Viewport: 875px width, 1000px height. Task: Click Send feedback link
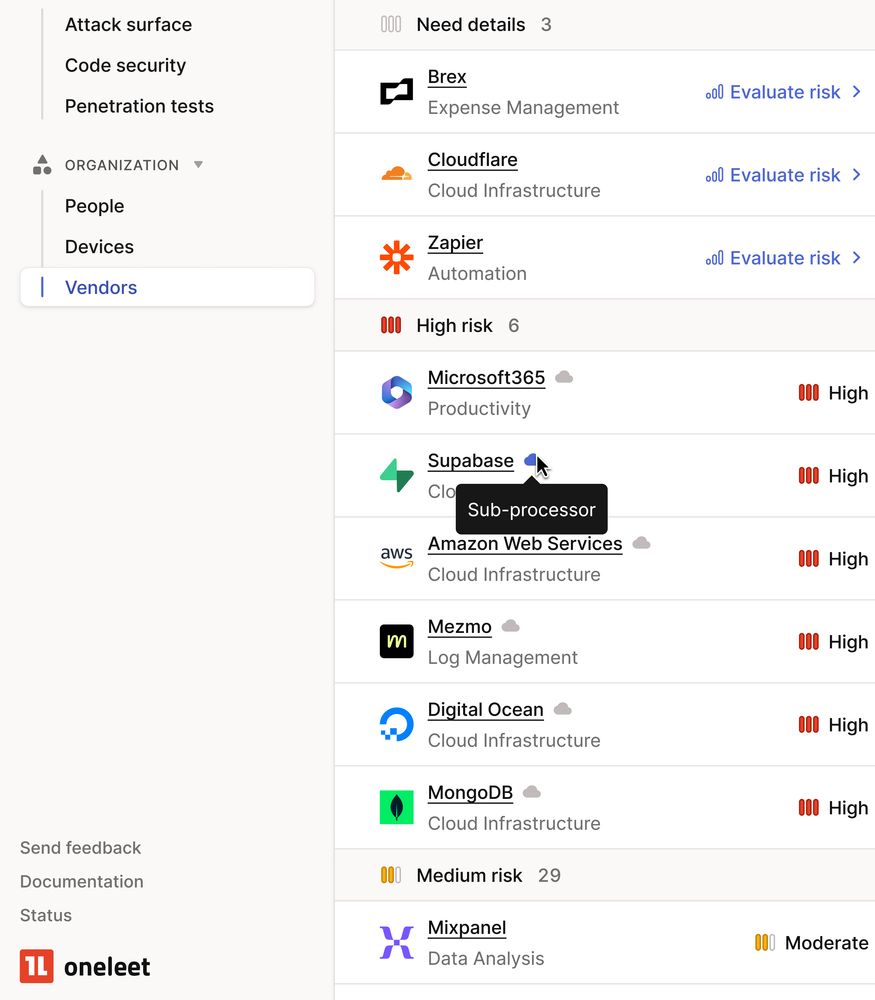pos(80,848)
